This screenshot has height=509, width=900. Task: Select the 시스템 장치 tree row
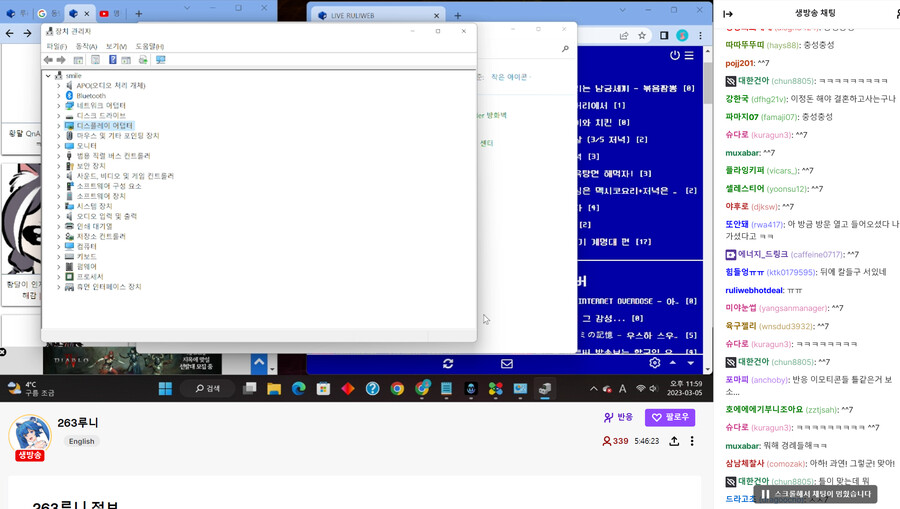(x=88, y=207)
